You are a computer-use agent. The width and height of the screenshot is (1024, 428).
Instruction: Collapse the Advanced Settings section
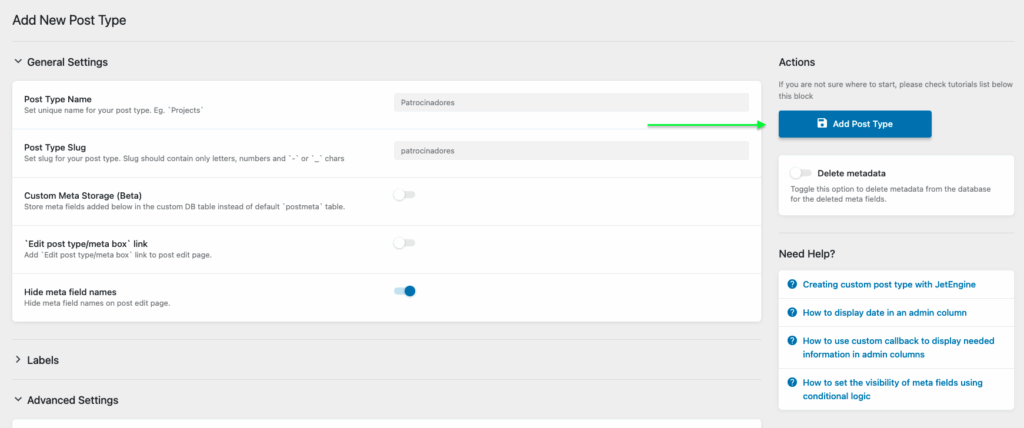tap(18, 400)
